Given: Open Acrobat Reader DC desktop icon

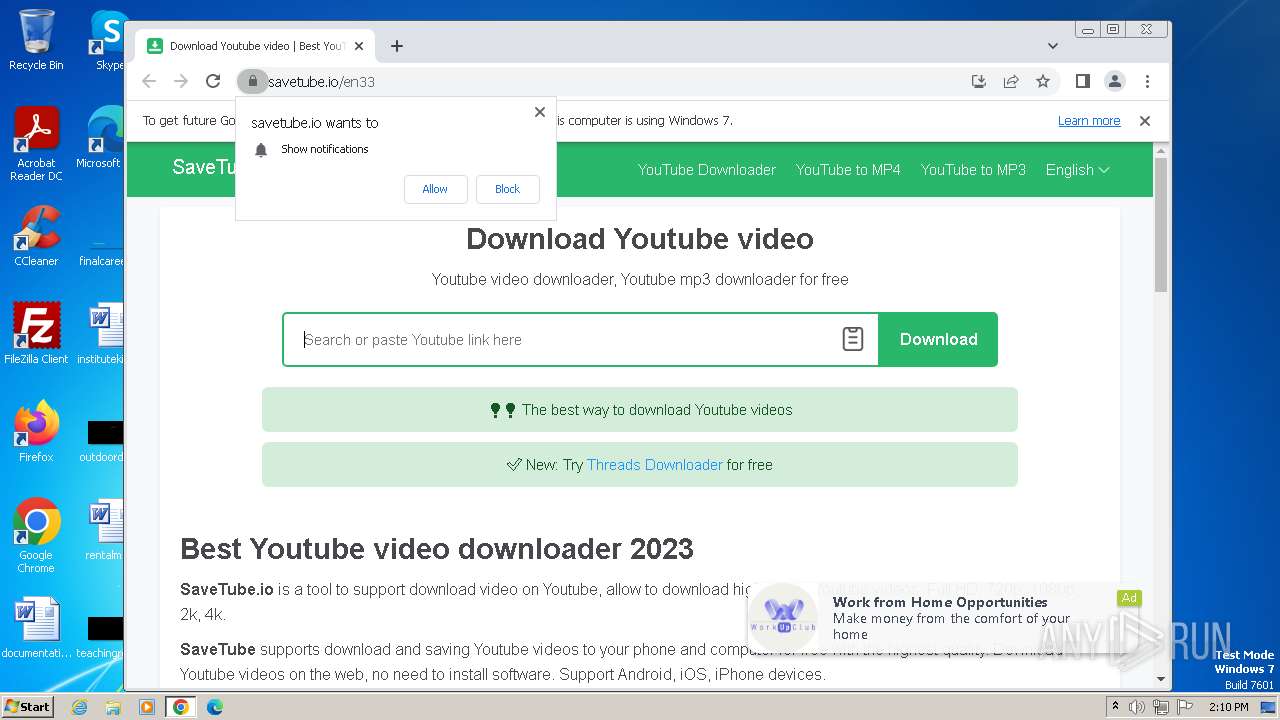Looking at the screenshot, I should coord(36,144).
